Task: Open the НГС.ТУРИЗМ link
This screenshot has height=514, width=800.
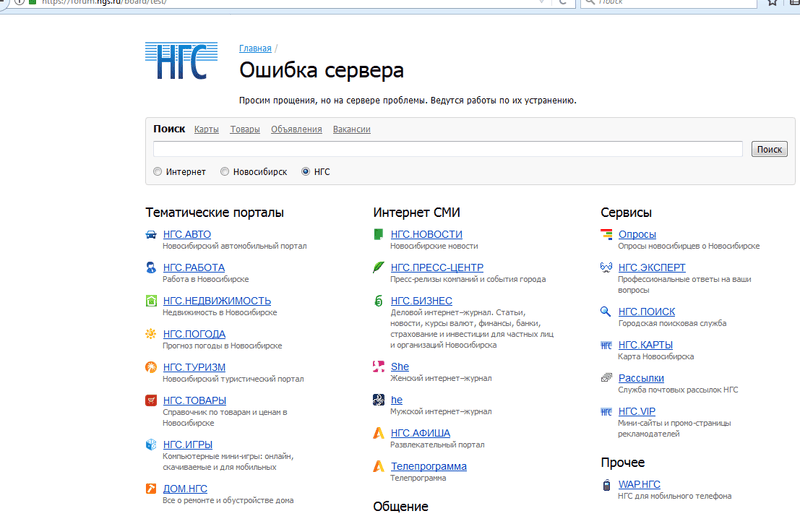Action: [x=194, y=367]
